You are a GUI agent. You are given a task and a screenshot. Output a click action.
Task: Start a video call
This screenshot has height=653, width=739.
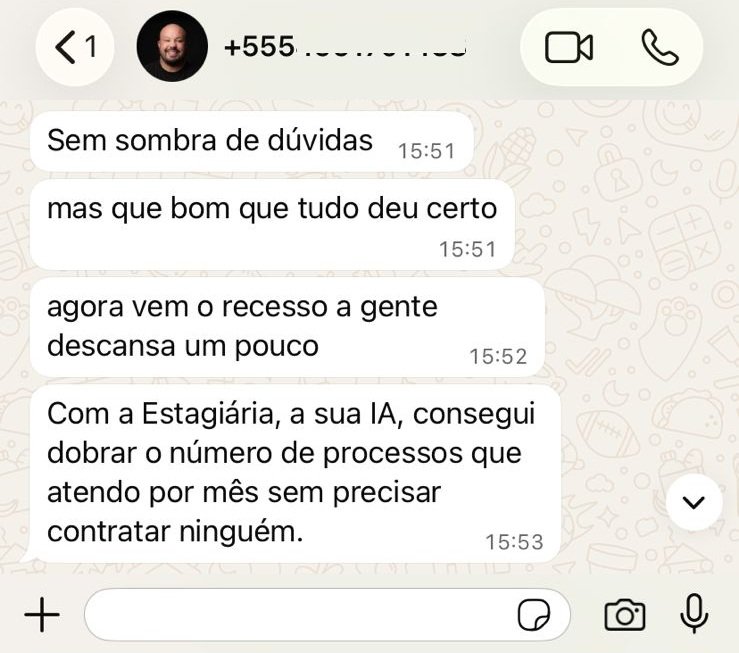coord(568,47)
